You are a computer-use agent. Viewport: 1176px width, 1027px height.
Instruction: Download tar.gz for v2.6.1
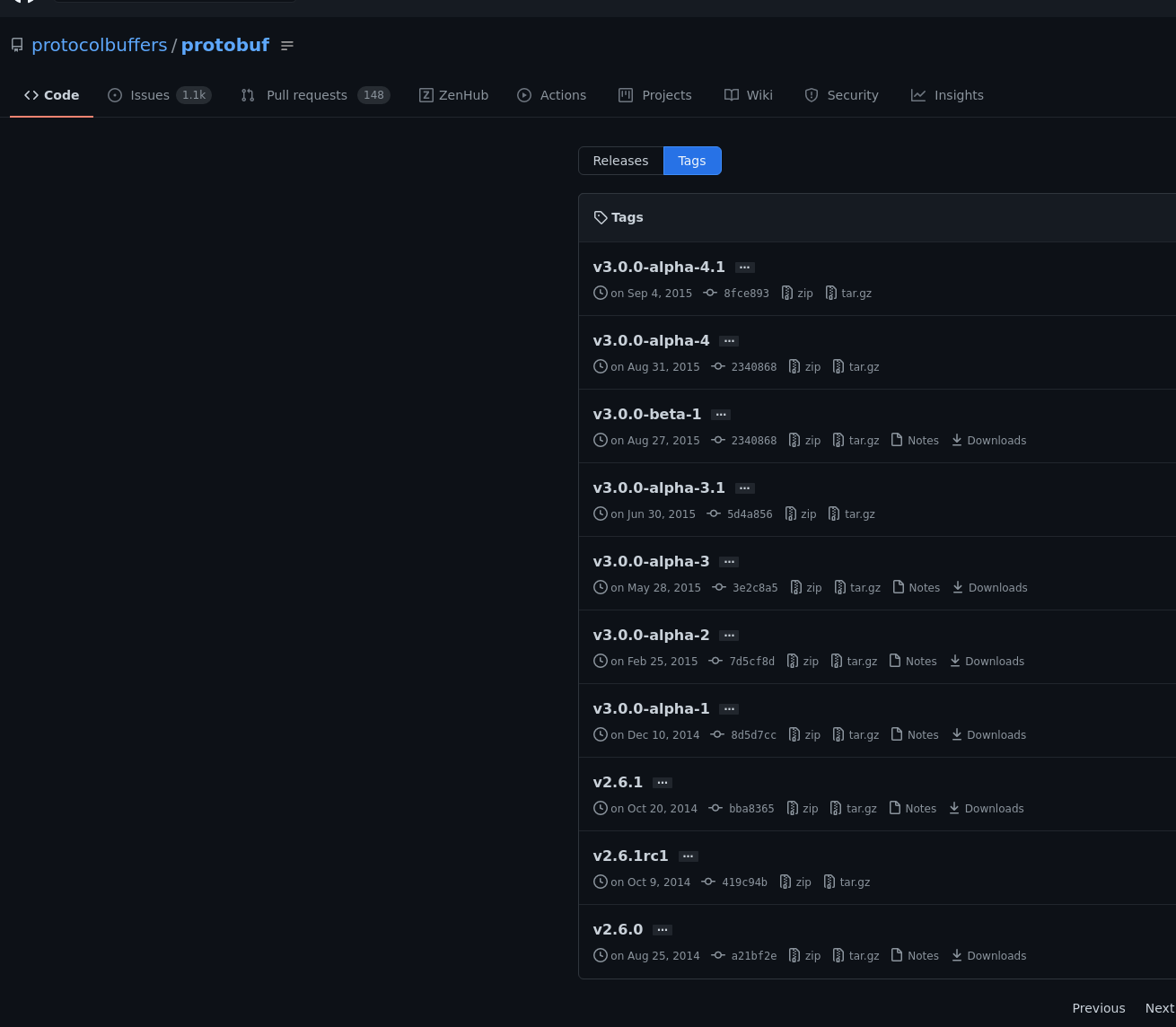click(x=853, y=809)
